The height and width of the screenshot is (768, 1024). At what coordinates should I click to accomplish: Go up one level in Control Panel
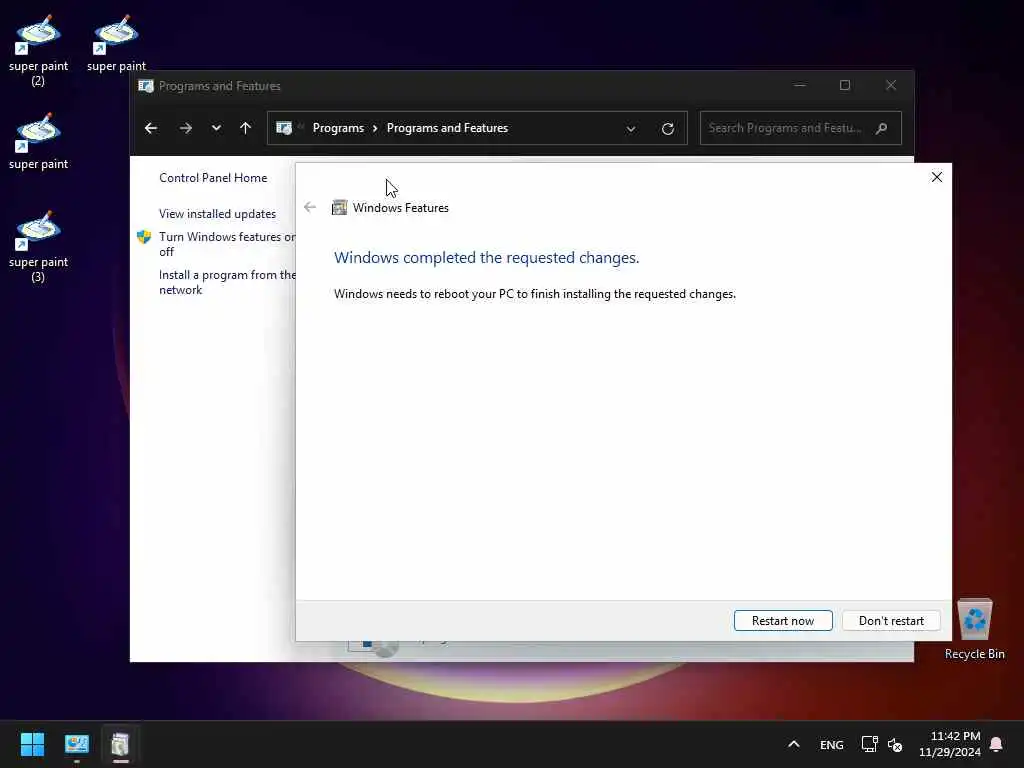pos(246,128)
